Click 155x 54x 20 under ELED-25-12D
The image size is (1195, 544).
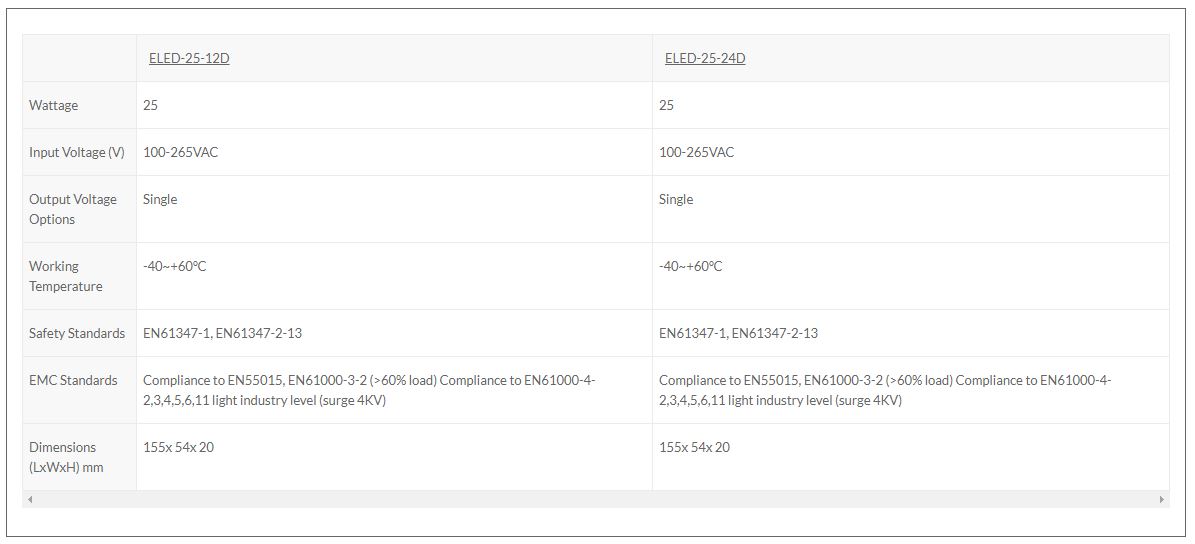[x=178, y=447]
